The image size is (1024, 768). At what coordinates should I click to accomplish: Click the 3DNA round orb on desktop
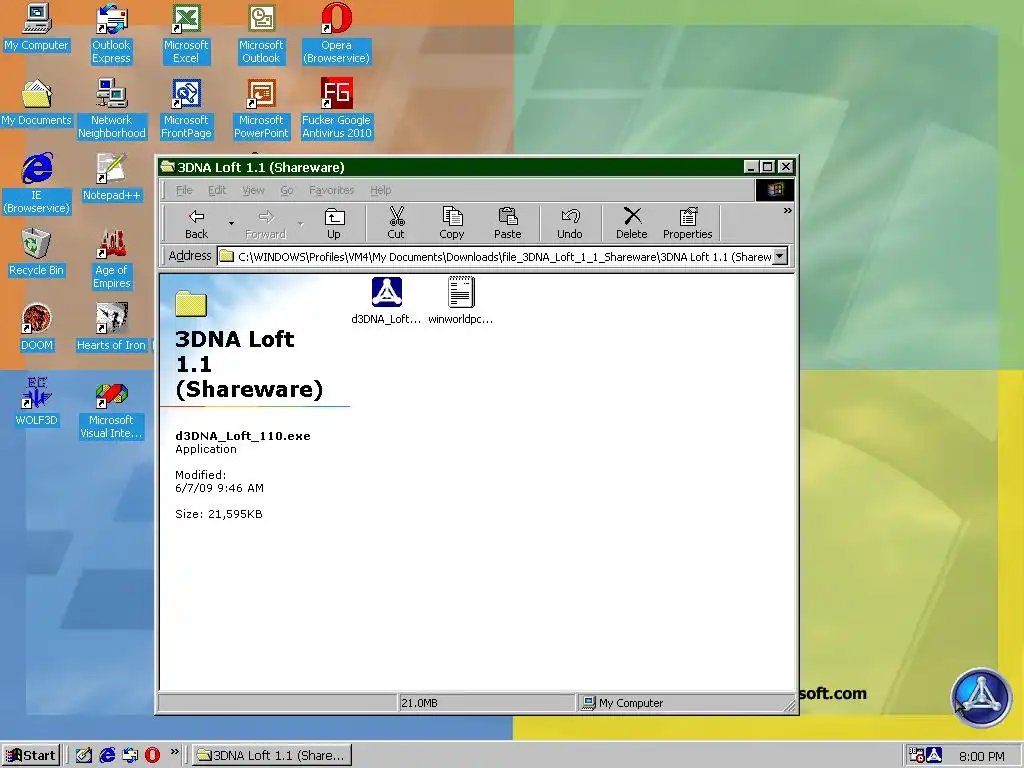[981, 697]
